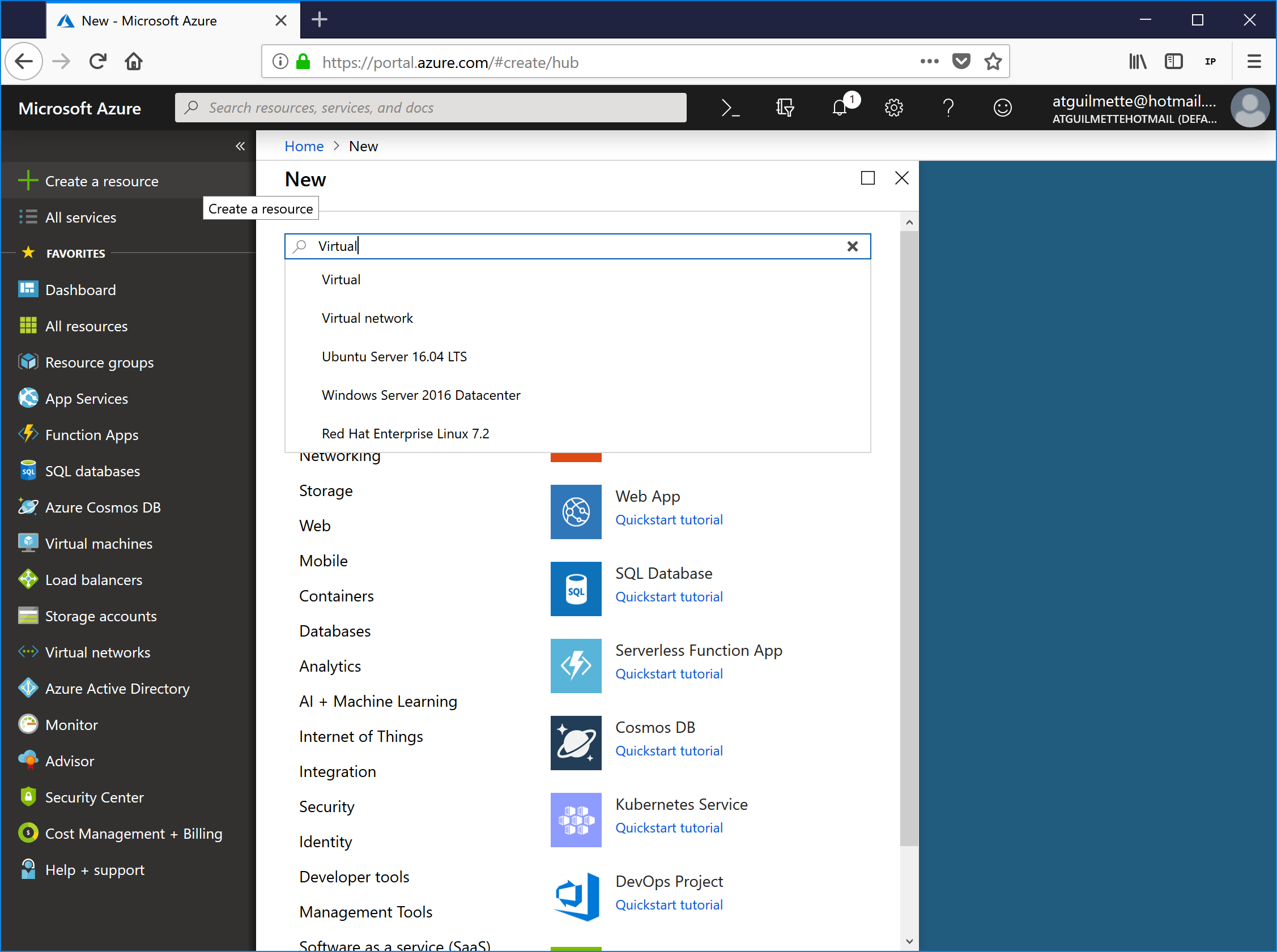
Task: Open the Web App service icon
Action: 576,512
